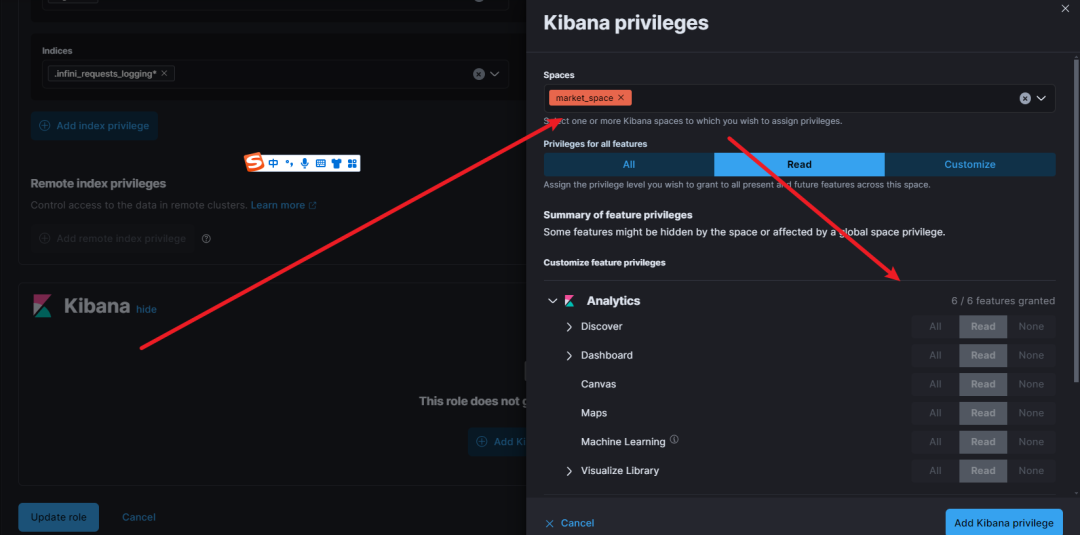Cancel the Kibana privileges flyout
The width and height of the screenshot is (1080, 535).
tap(570, 523)
